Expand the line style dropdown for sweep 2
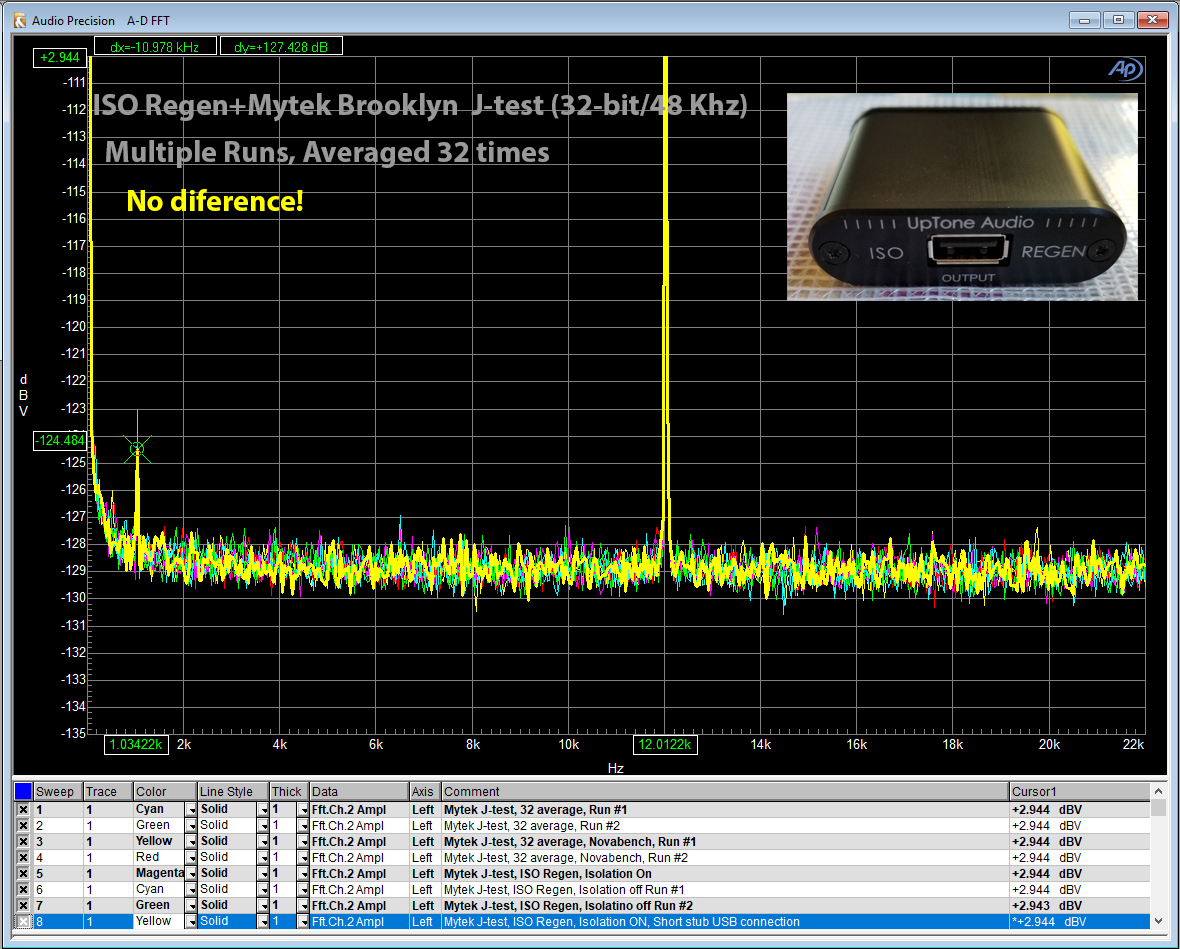The image size is (1180, 949). pos(263,826)
